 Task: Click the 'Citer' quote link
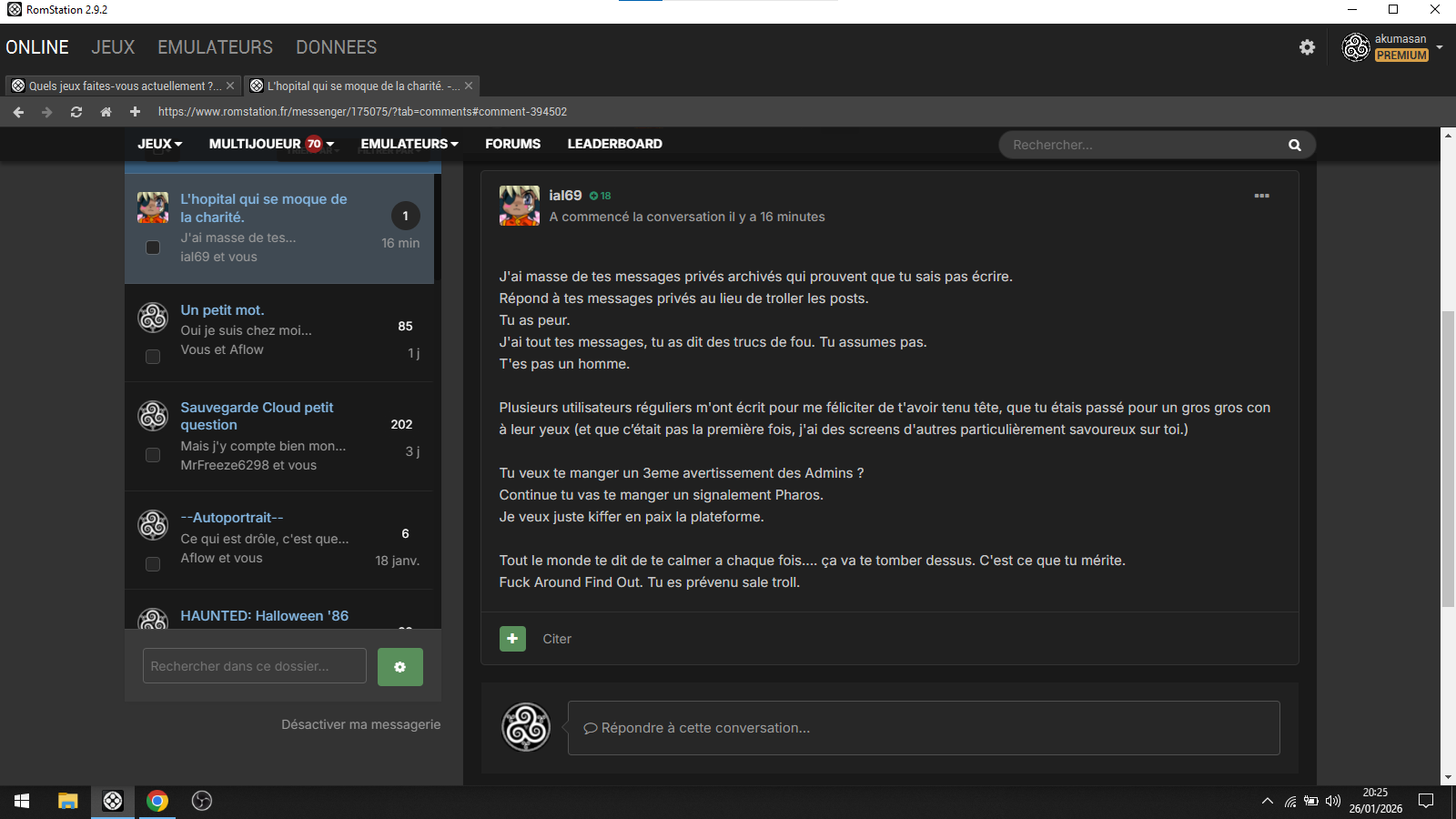[x=557, y=639]
